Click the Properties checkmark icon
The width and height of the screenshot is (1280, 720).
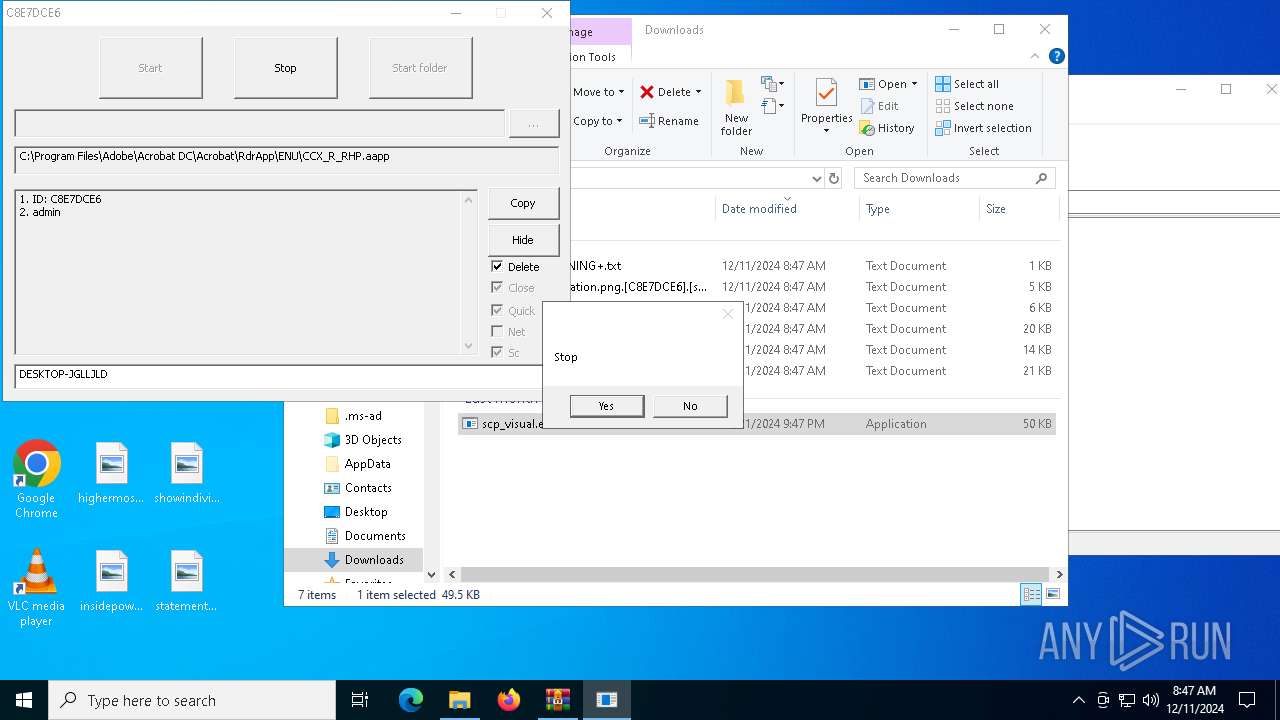click(x=826, y=93)
